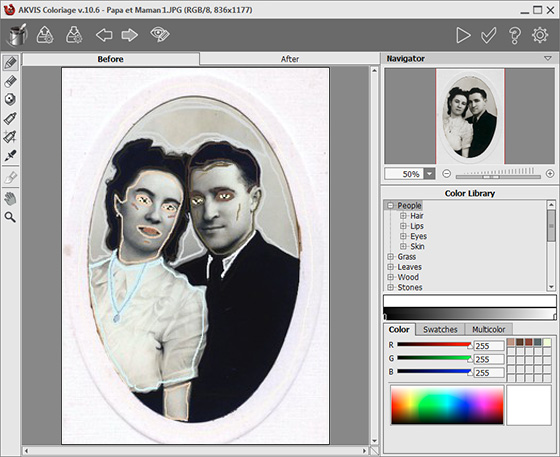
Task: Undo with the left arrow icon
Action: click(x=104, y=35)
